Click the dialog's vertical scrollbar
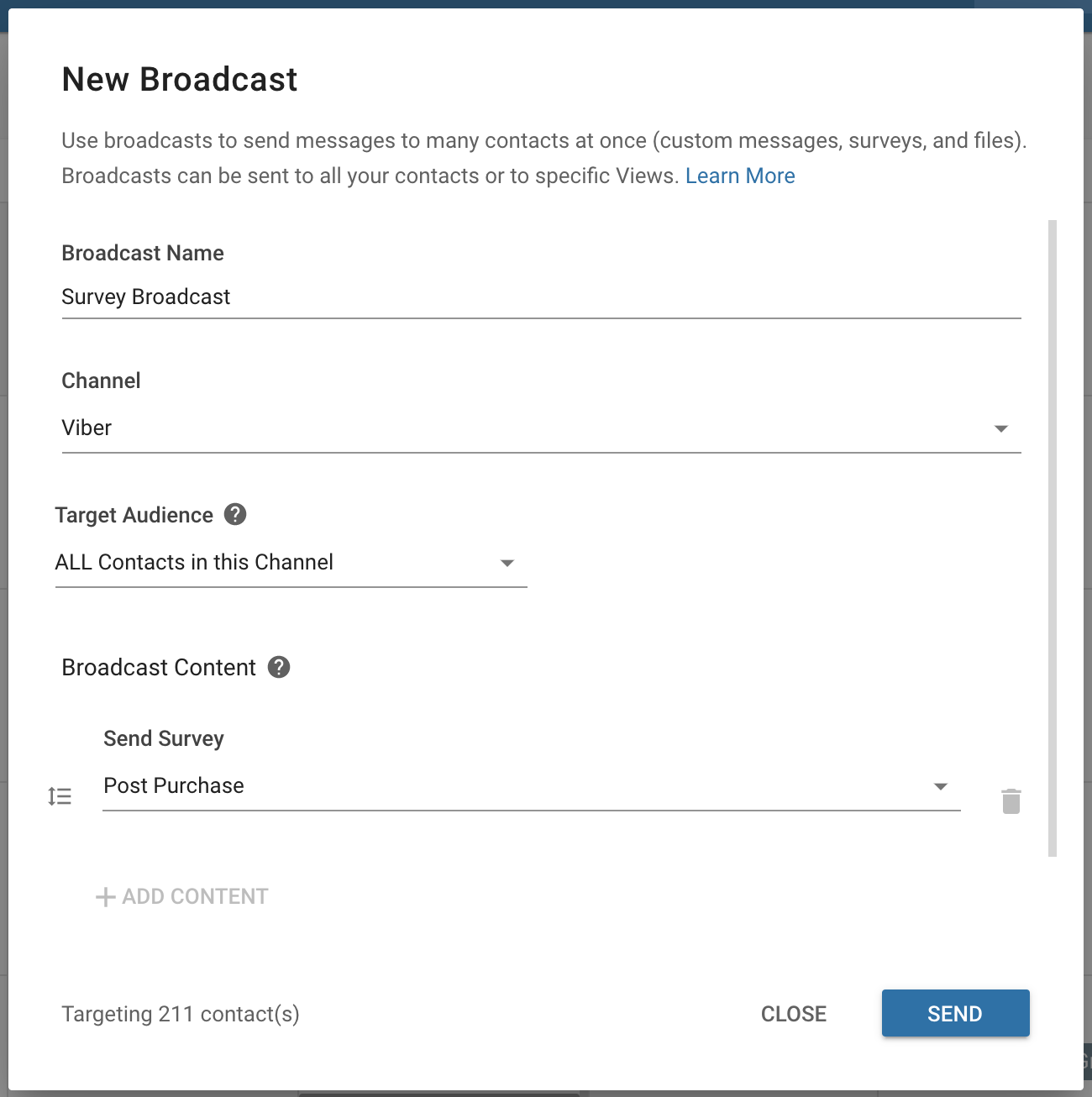Viewport: 1092px width, 1097px height. pos(1053,538)
